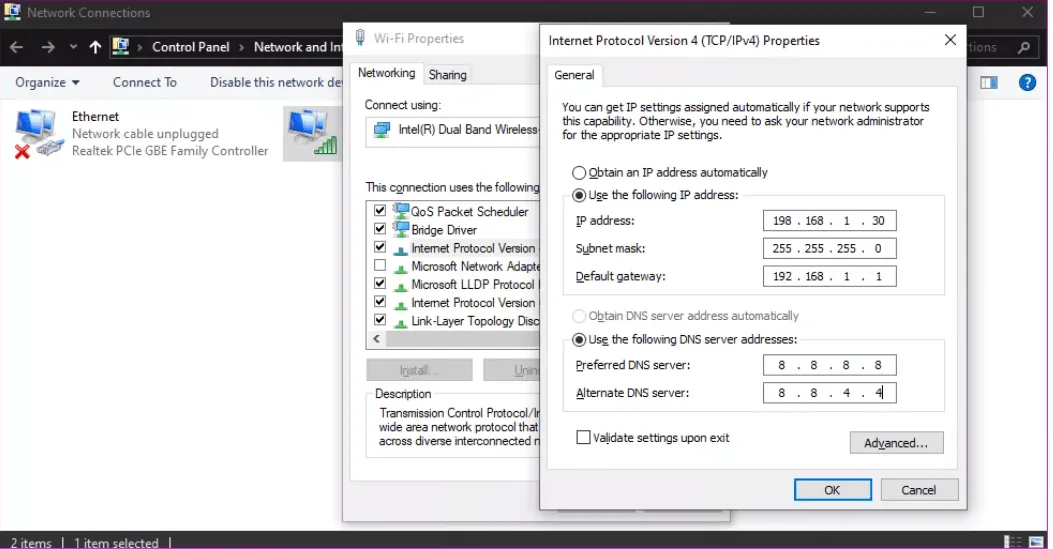Image resolution: width=1053 pixels, height=549 pixels.
Task: Uncheck the QoS Packet Scheduler checkbox
Action: 380,211
